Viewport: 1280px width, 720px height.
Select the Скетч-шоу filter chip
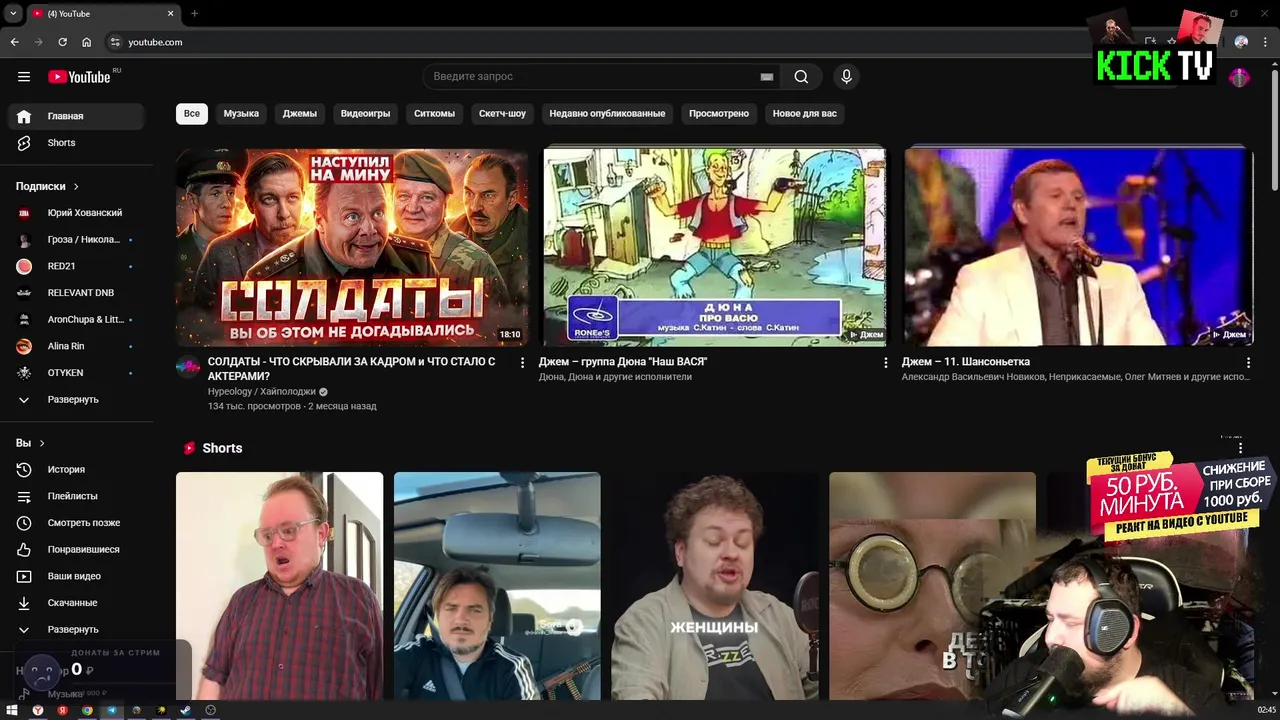(502, 113)
